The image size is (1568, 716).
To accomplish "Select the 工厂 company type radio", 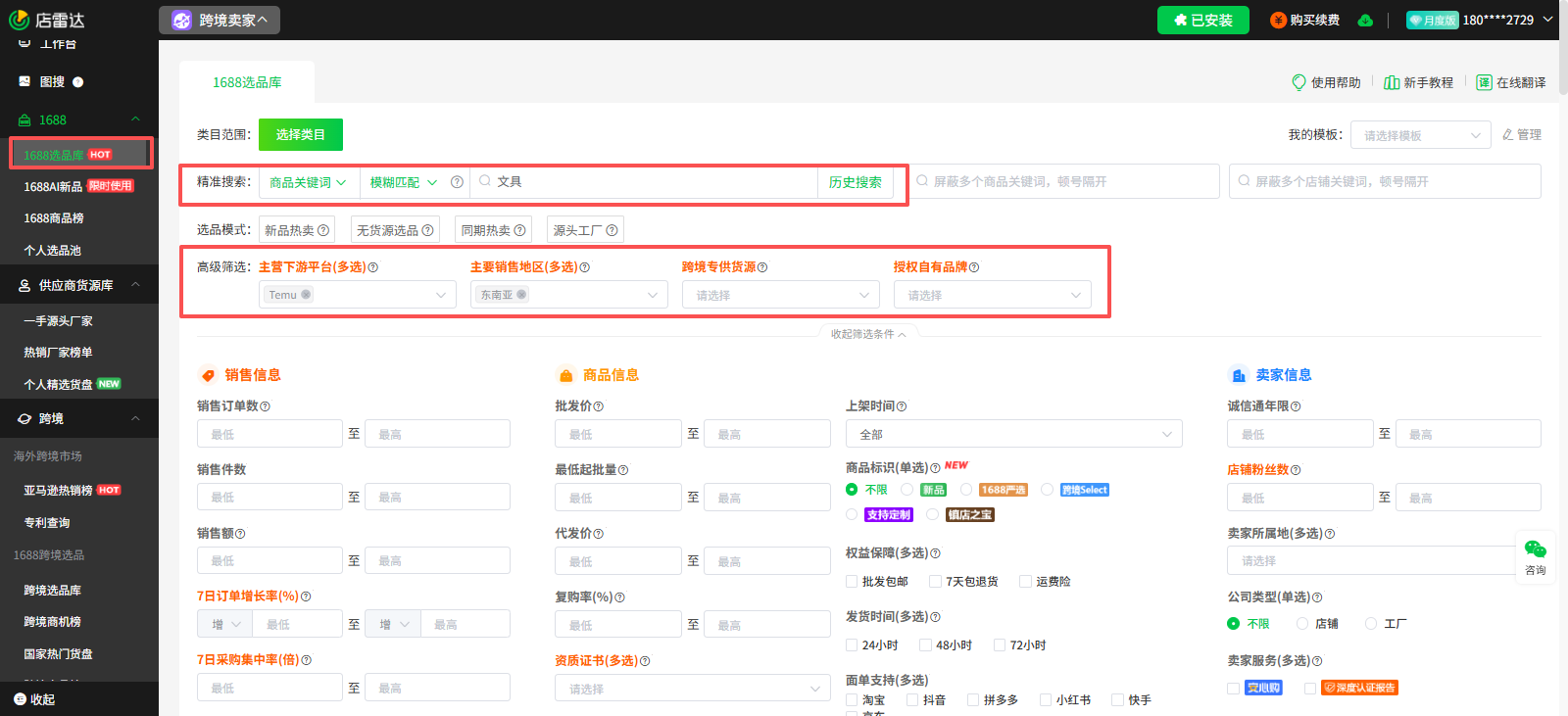I will [x=1371, y=624].
